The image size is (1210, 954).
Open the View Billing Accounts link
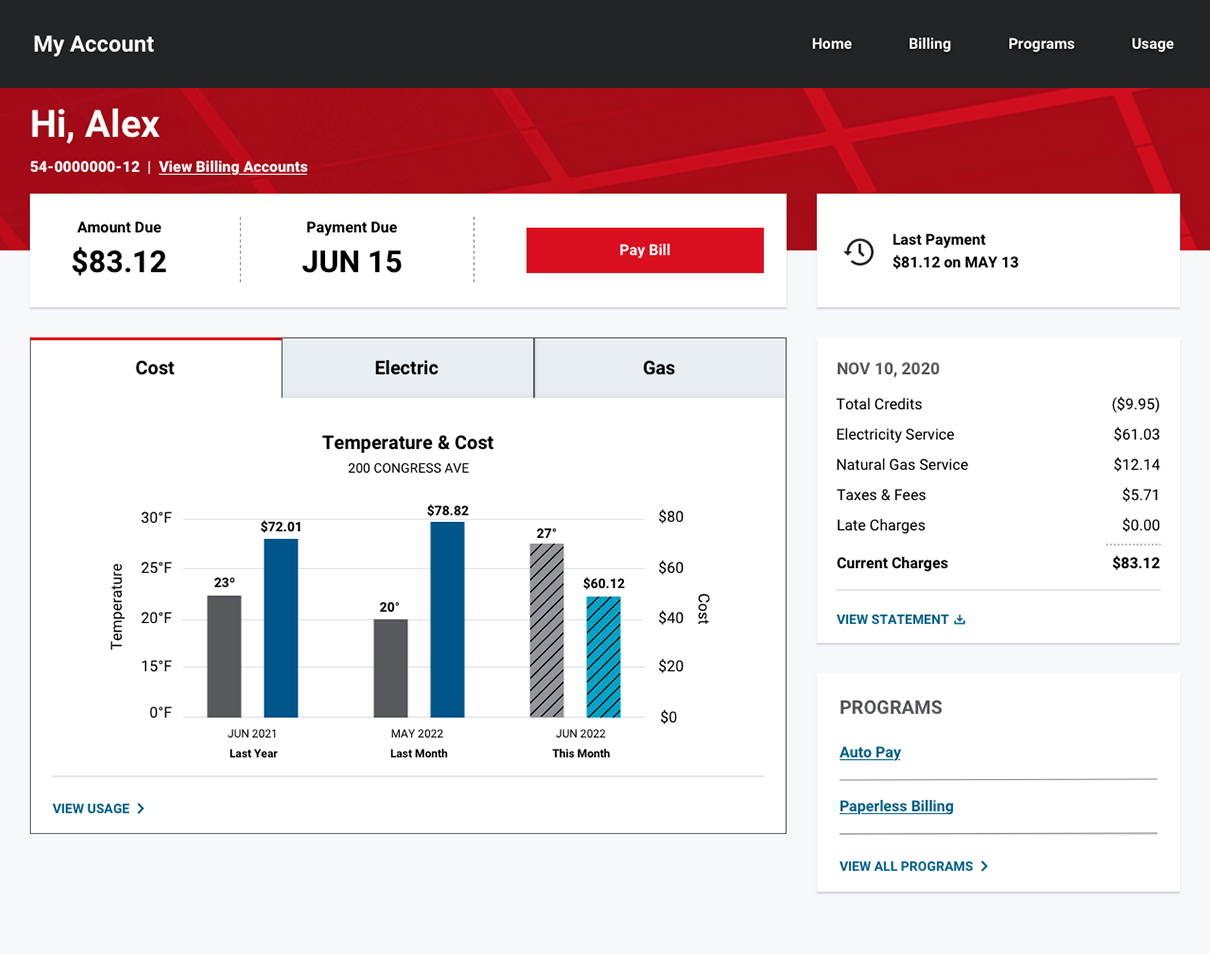233,167
